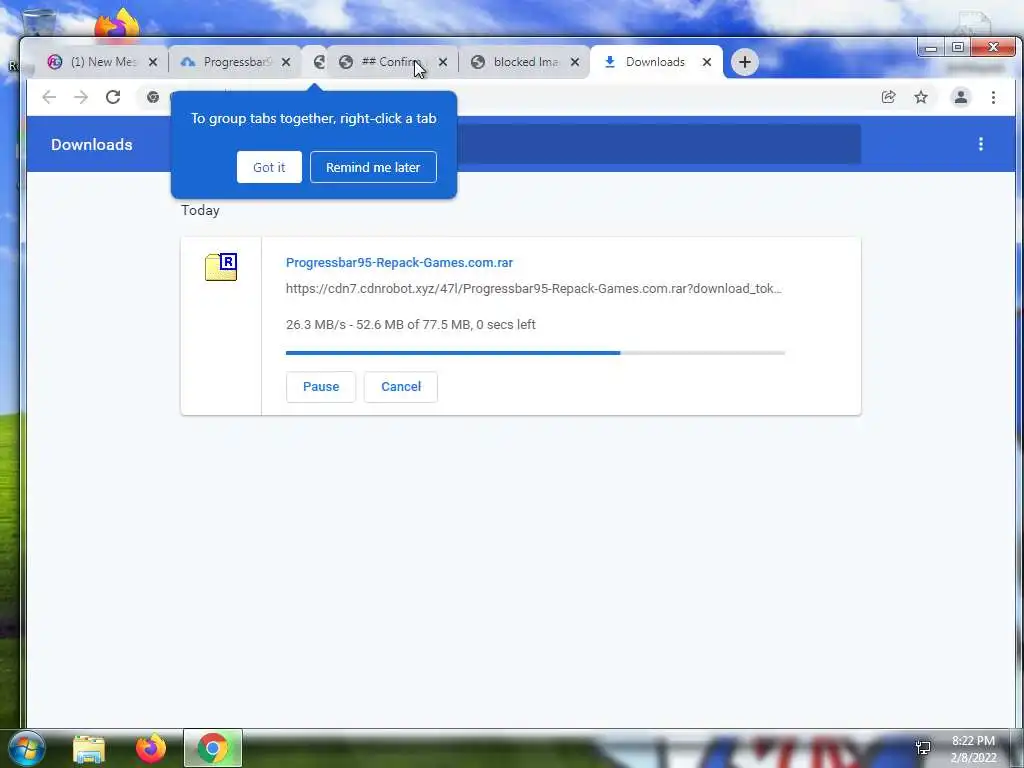1024x768 pixels.
Task: Click Remind me later in tip bubble
Action: [x=373, y=167]
